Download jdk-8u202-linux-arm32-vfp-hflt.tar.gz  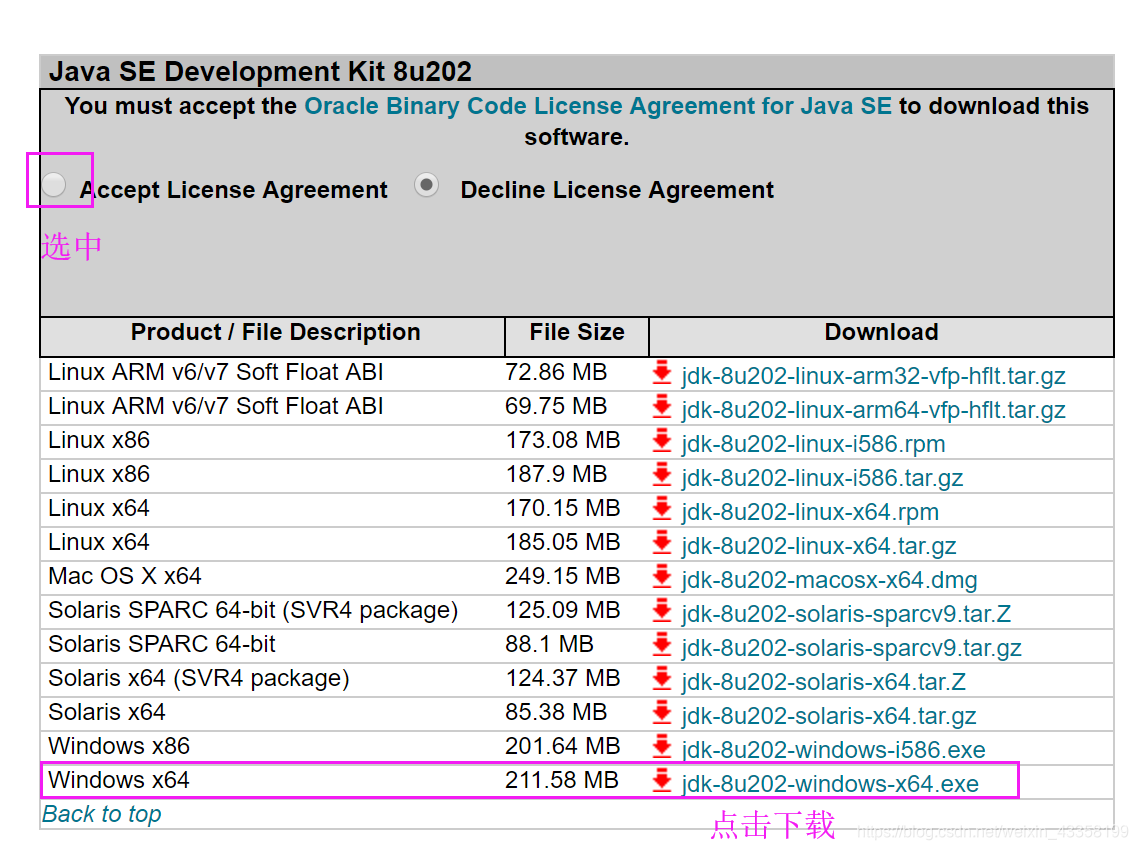point(873,376)
